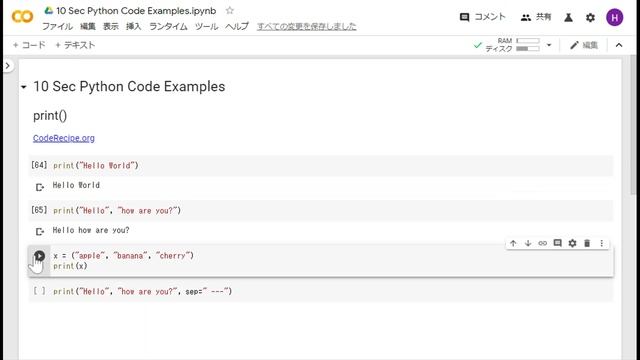Screen dimensions: 640x360
Task: Move the cell down with the arrow icon
Action: click(528, 243)
